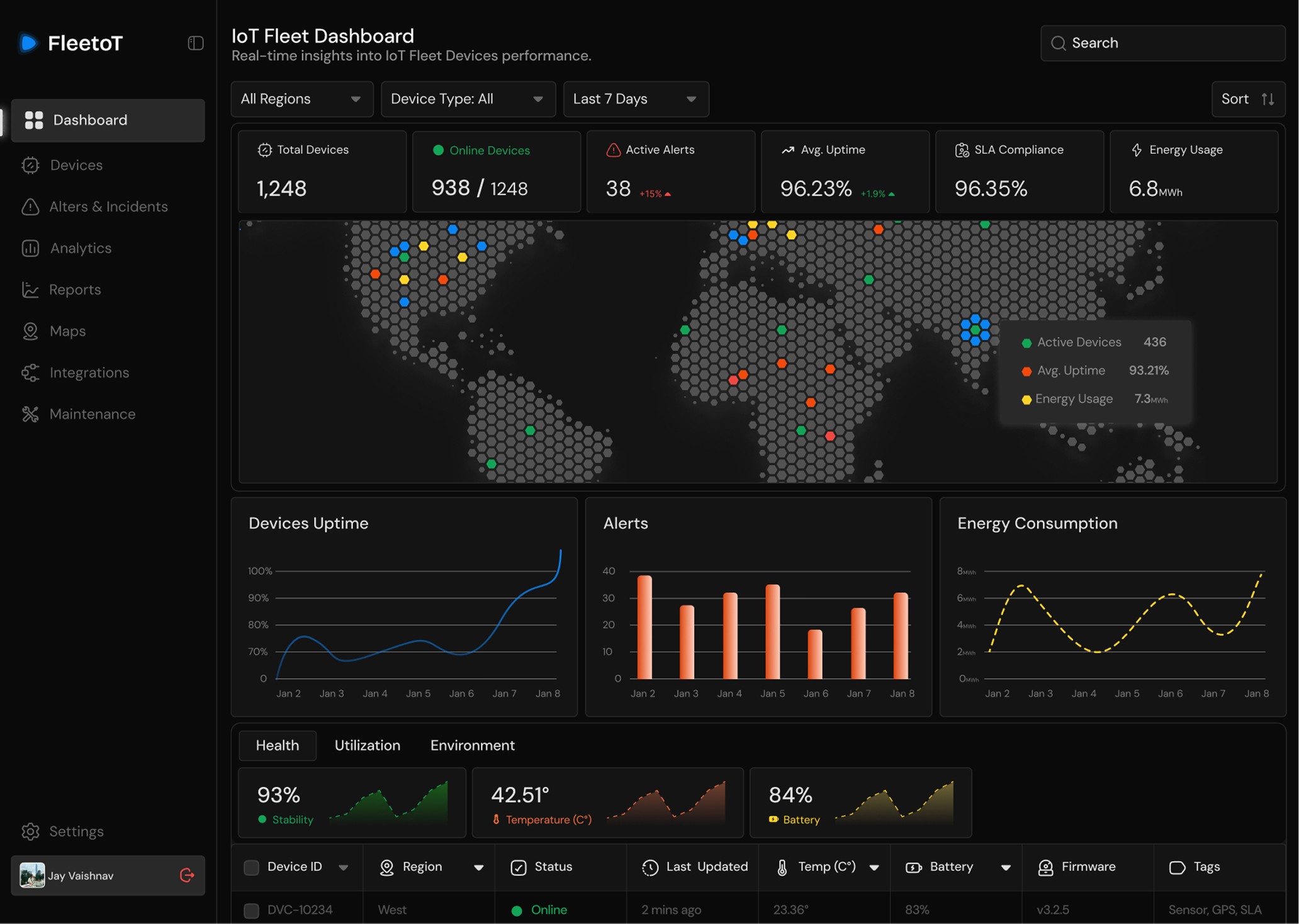The height and width of the screenshot is (924, 1299).
Task: Click the Status column check icon
Action: pyautogui.click(x=519, y=867)
